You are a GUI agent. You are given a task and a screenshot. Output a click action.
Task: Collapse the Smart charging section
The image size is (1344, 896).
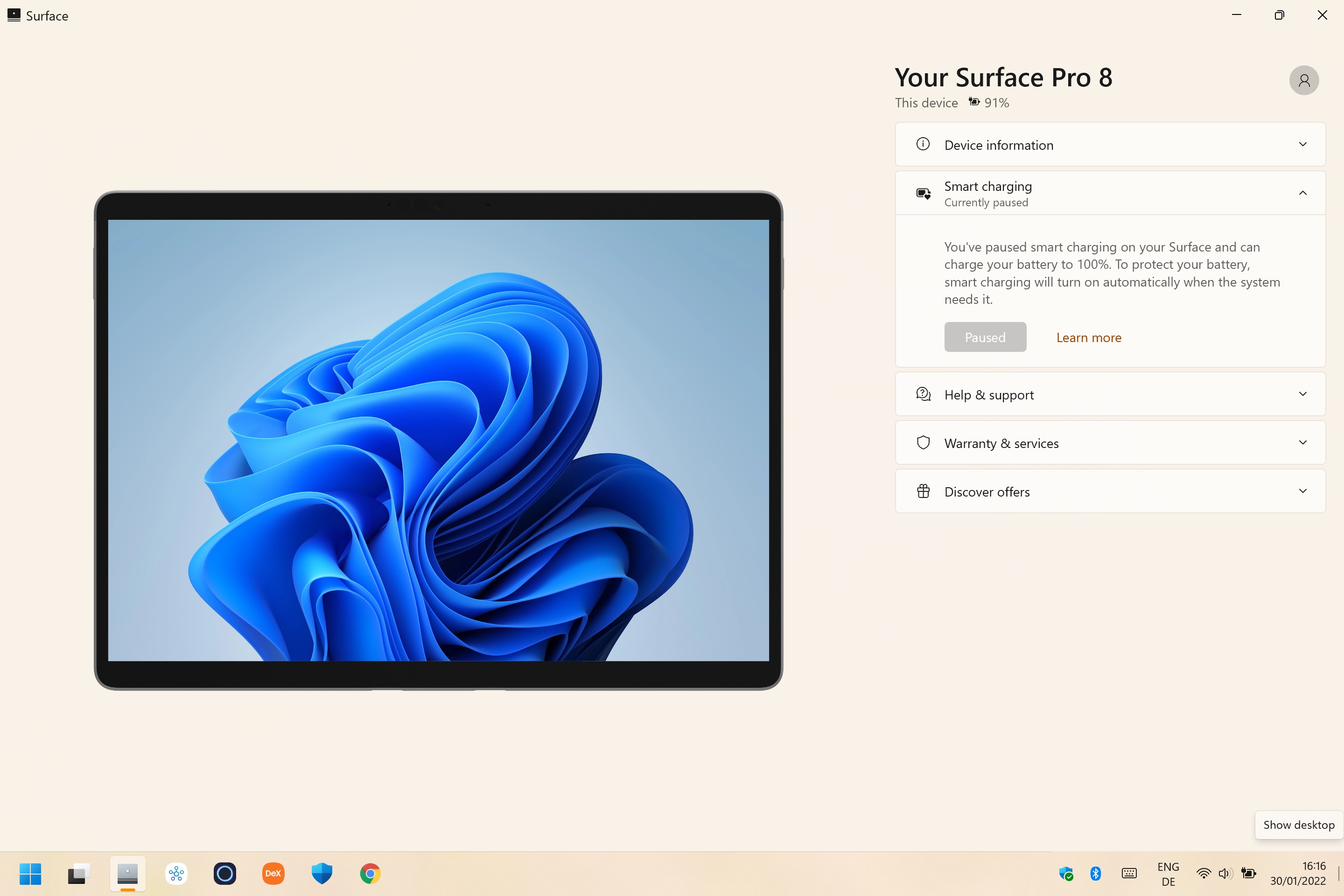(x=1302, y=193)
